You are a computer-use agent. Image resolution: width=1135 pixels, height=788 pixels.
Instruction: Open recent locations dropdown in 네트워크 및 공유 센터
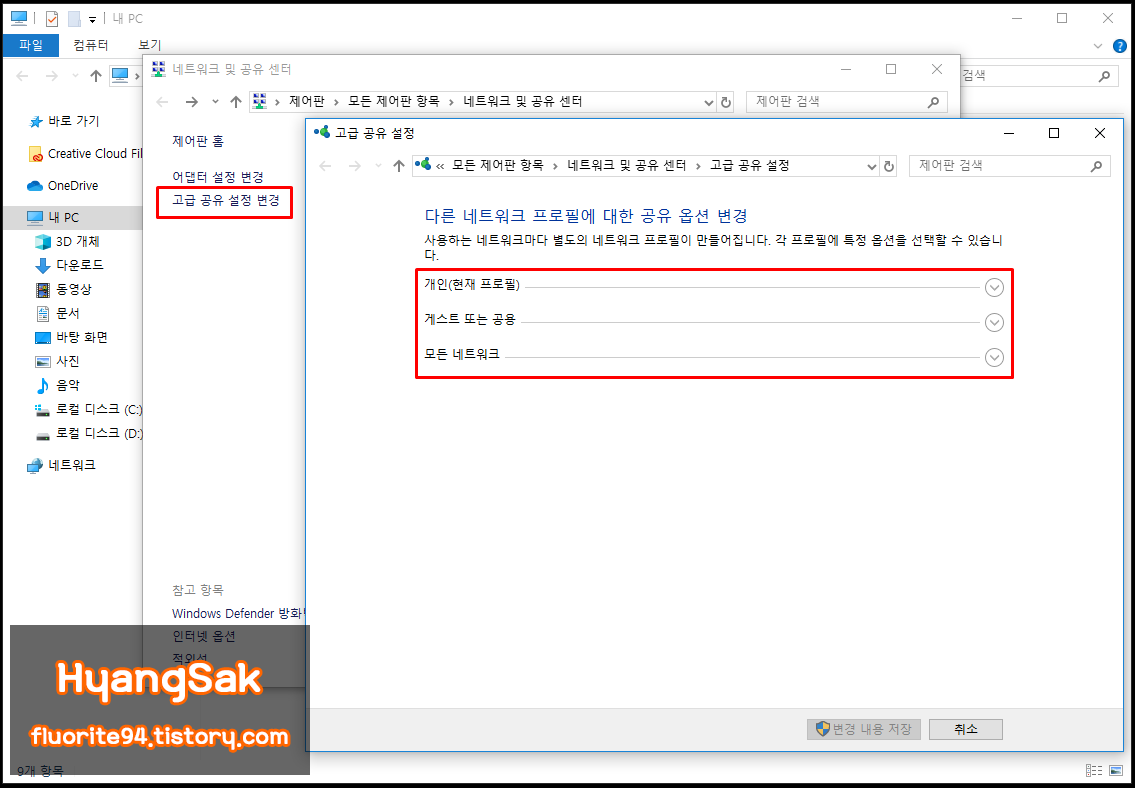[215, 102]
